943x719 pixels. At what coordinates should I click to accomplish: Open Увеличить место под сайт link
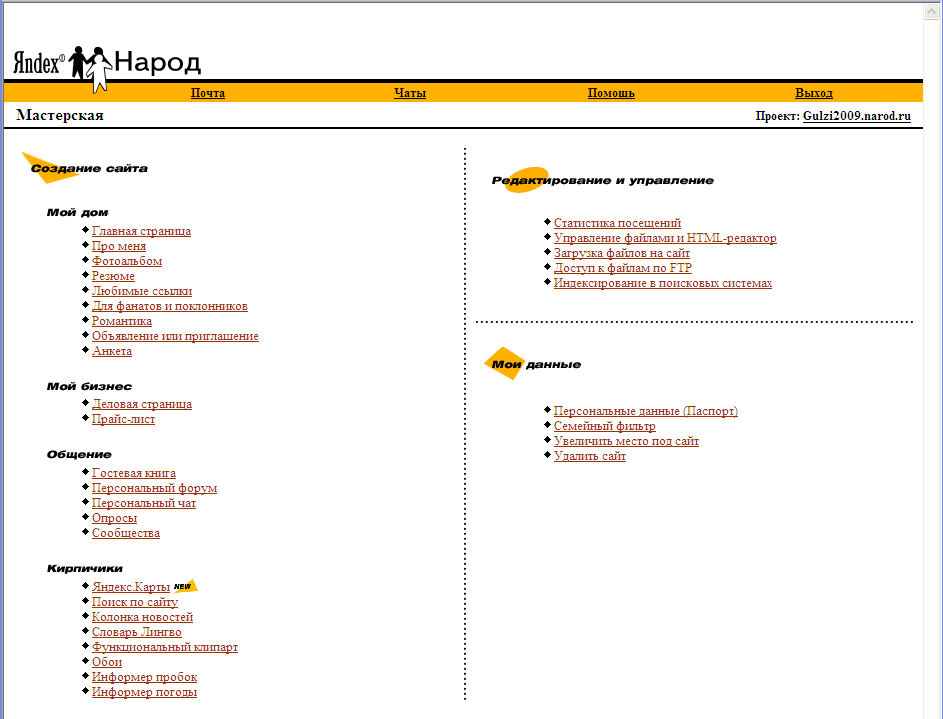coord(626,441)
